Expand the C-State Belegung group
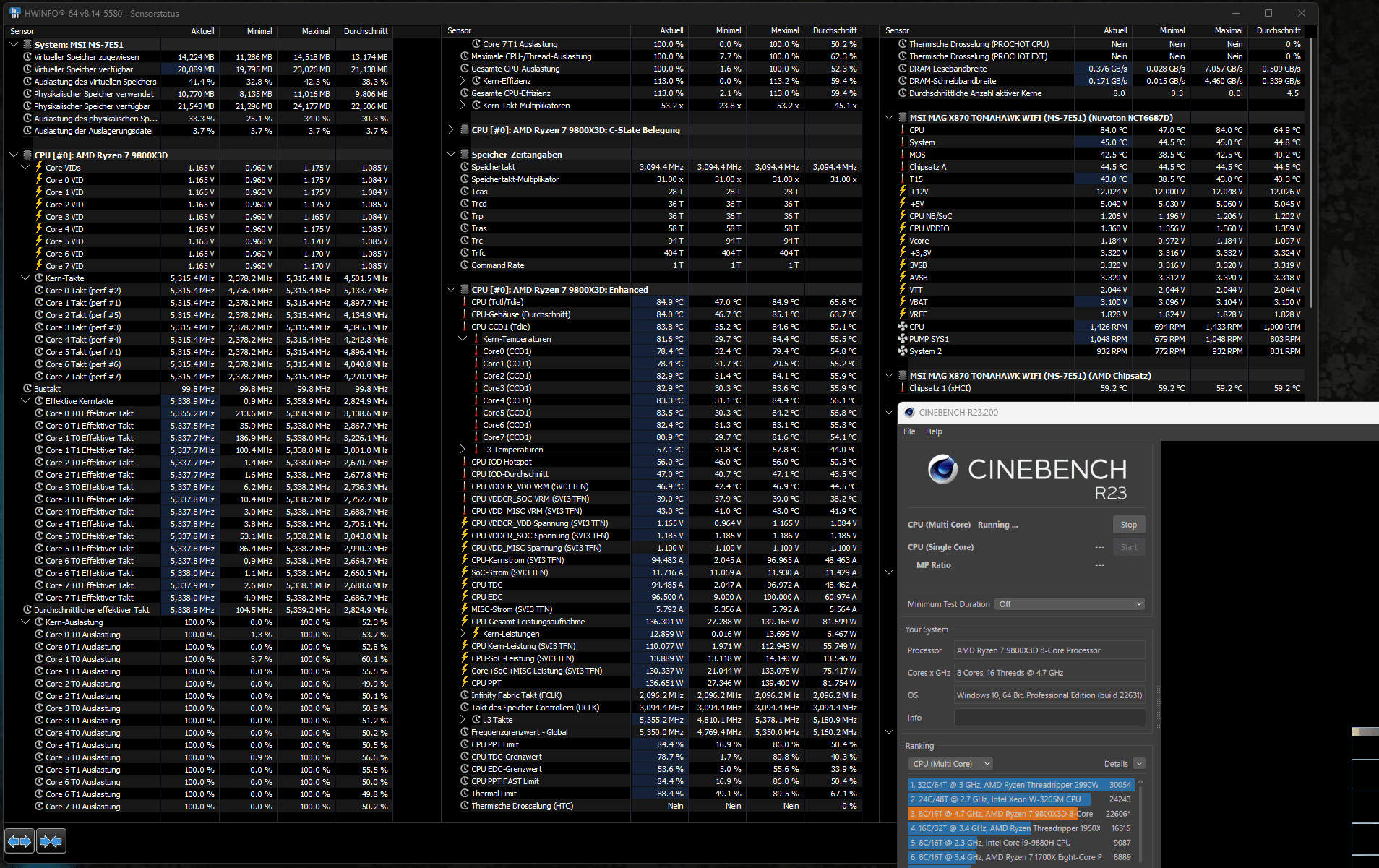This screenshot has width=1379, height=868. pyautogui.click(x=451, y=130)
